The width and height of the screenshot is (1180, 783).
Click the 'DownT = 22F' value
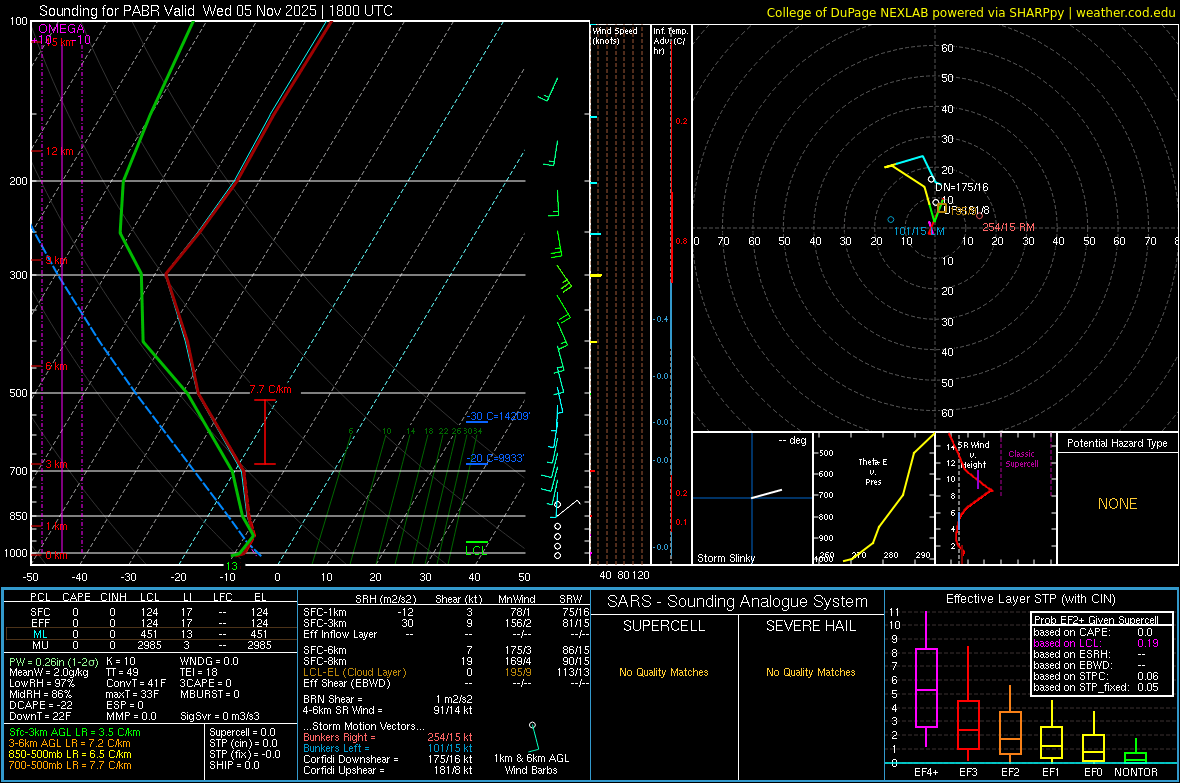coord(40,715)
